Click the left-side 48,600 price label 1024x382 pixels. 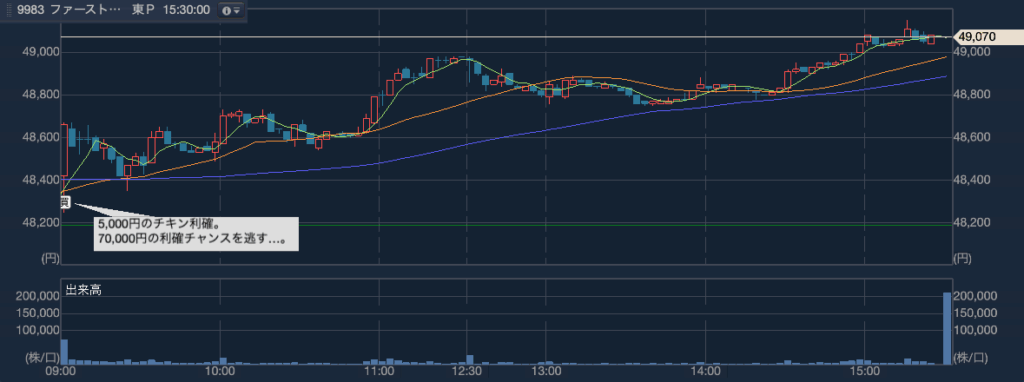(41, 138)
